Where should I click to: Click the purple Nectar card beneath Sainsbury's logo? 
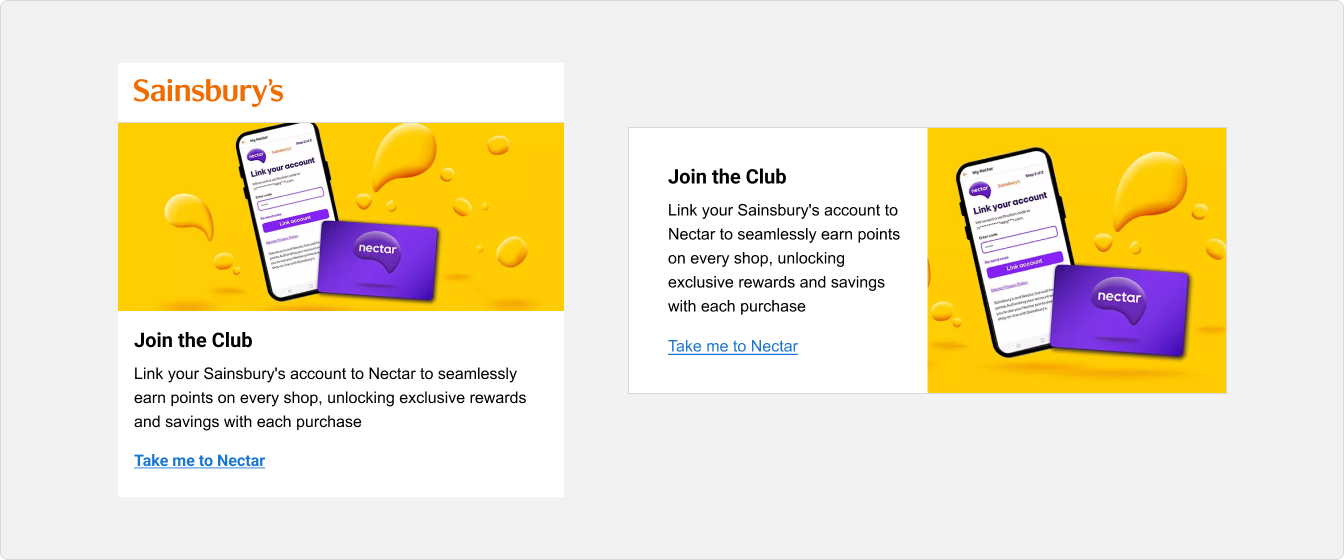coord(378,260)
